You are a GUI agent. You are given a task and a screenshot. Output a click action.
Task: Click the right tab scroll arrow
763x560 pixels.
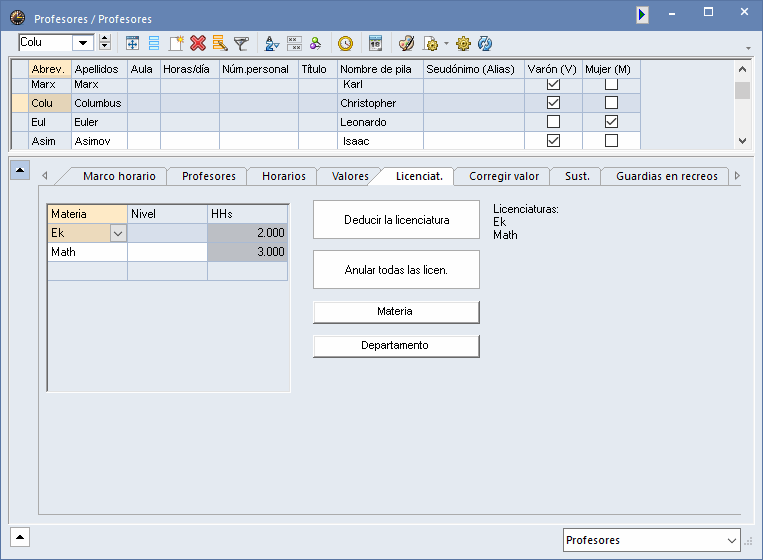point(737,176)
